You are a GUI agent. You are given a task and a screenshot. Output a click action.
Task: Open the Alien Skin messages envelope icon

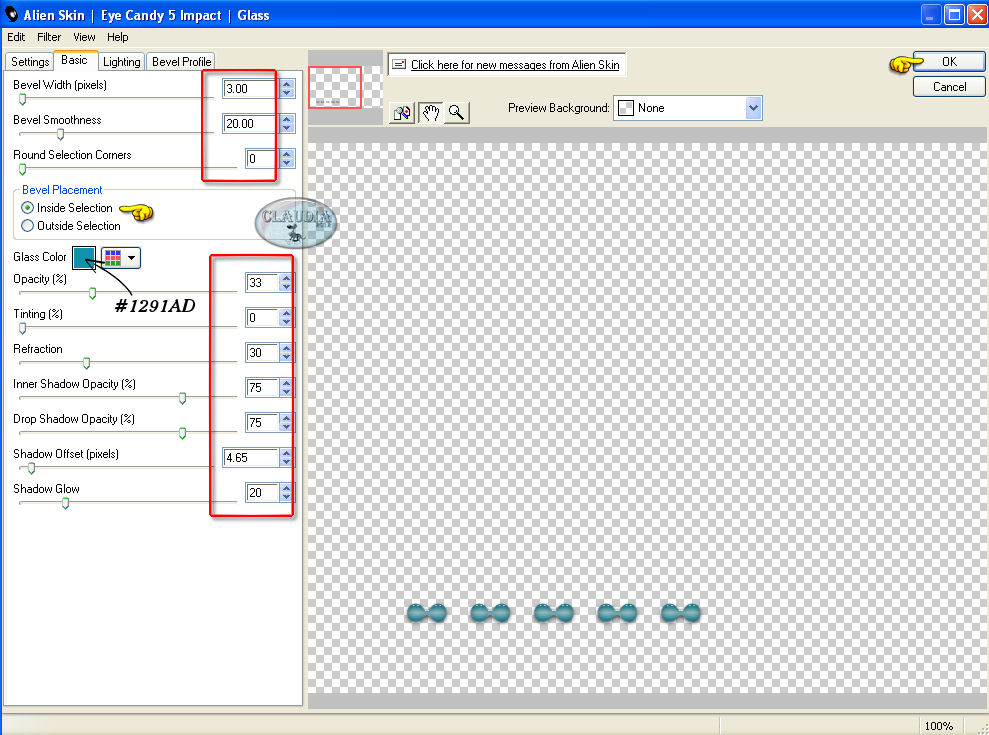(x=399, y=64)
